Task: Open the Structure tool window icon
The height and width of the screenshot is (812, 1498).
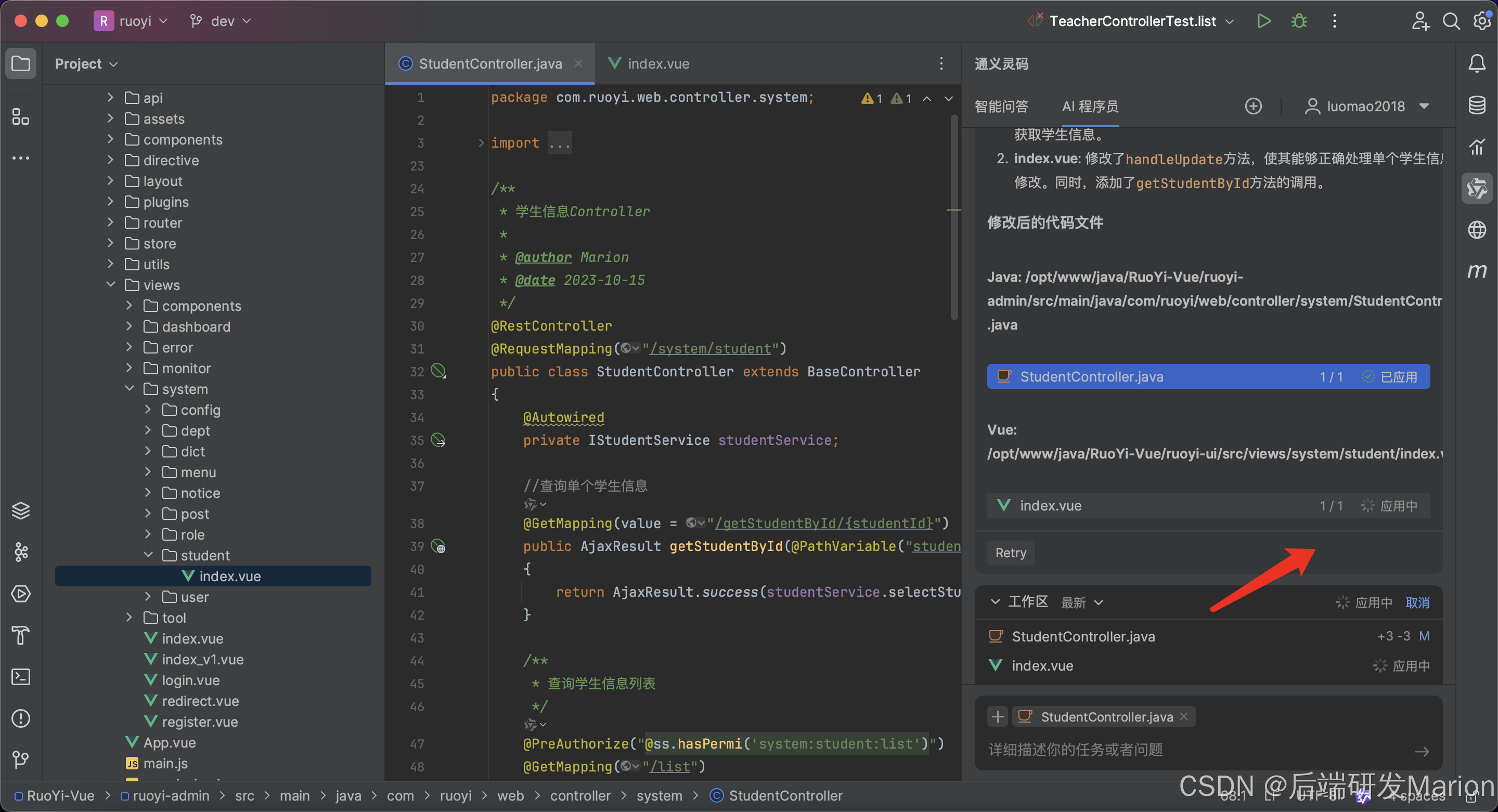Action: tap(21, 116)
